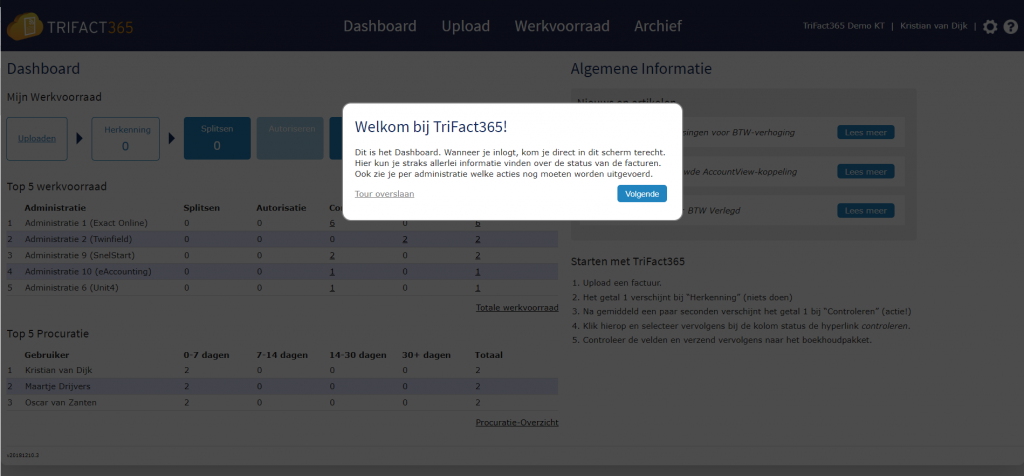1024x476 pixels.
Task: Click the Top 5 Procuratie heading
Action: pyautogui.click(x=48, y=334)
